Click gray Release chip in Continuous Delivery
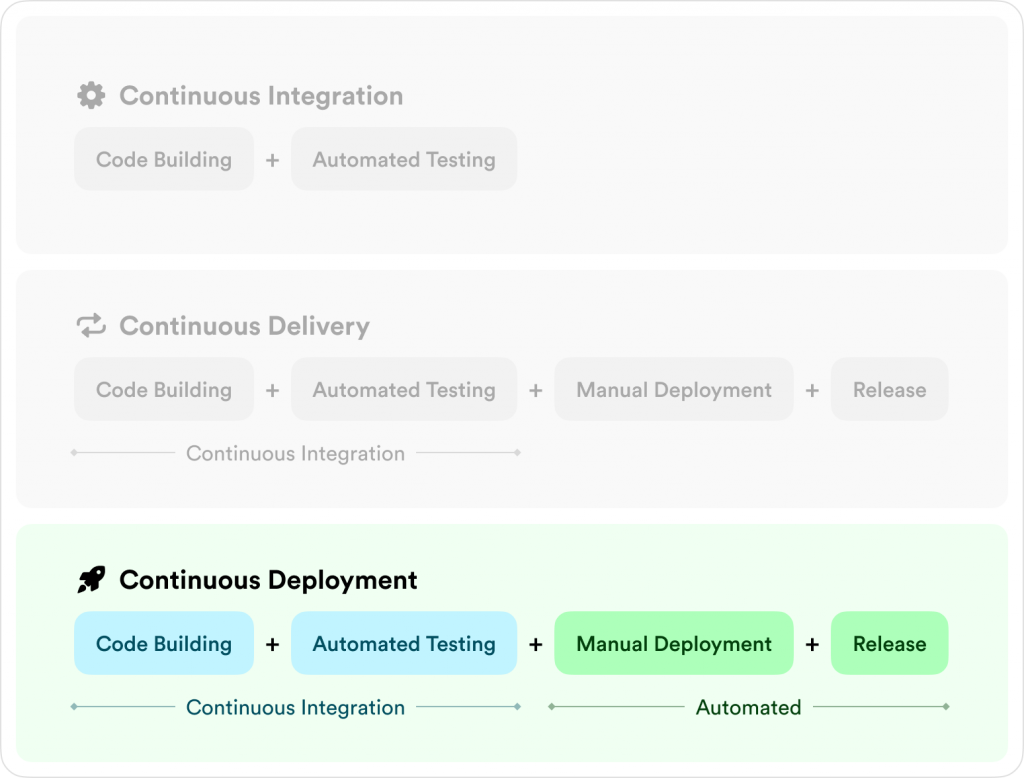1024x778 pixels. [x=889, y=389]
